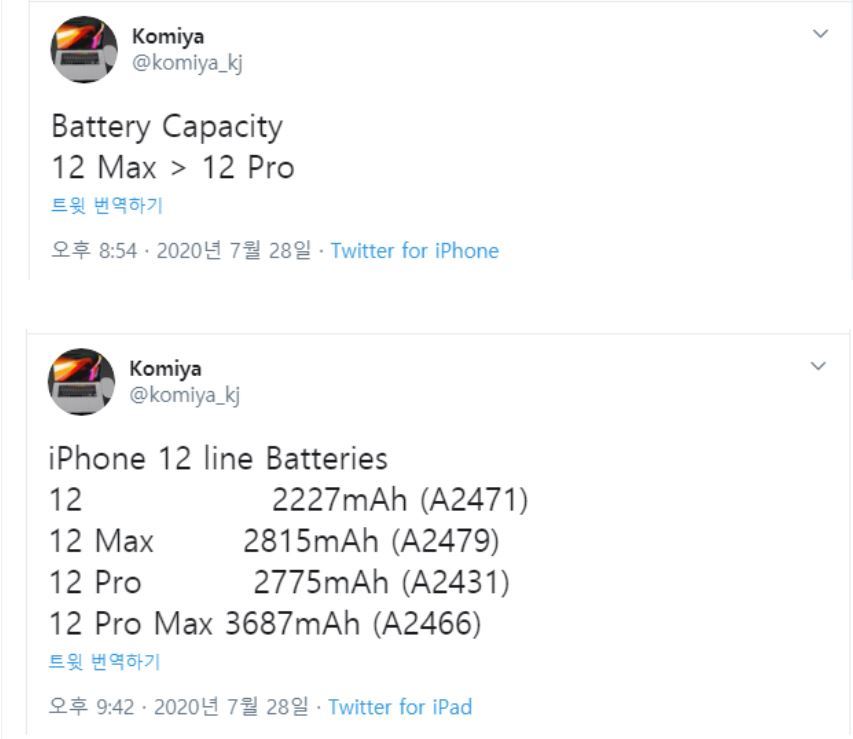Click the 12 Pro 2775mAh (A2431) line
Viewport: 853px width, 739px height.
280,582
